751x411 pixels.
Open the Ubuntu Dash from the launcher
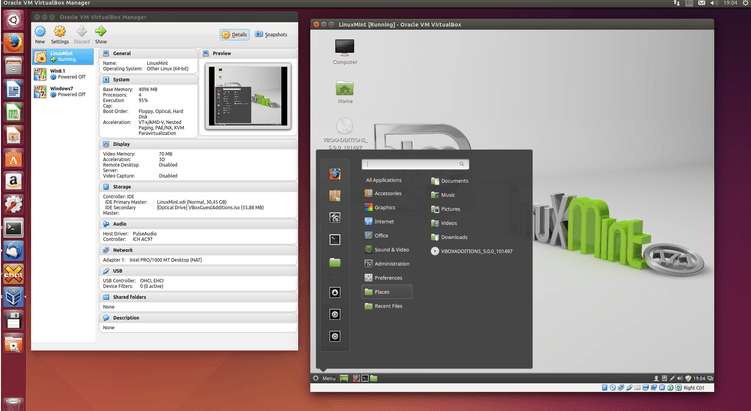(13, 20)
